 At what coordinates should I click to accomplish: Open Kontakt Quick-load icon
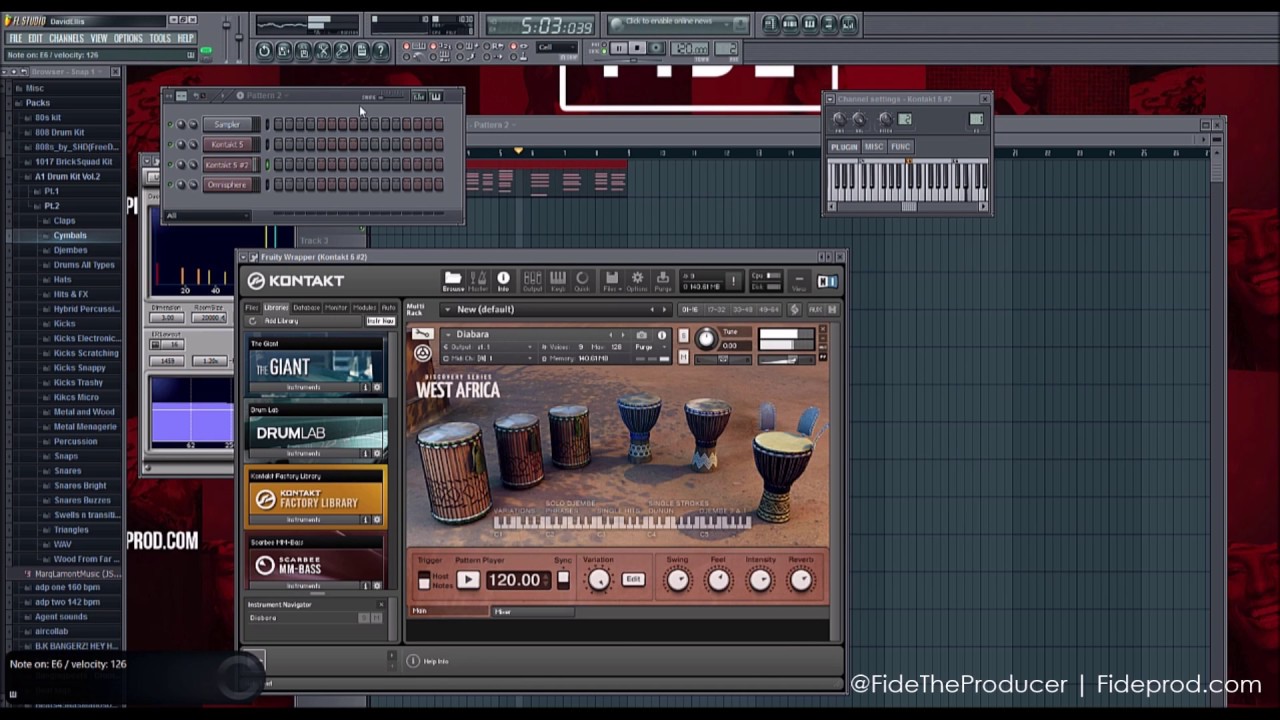582,281
